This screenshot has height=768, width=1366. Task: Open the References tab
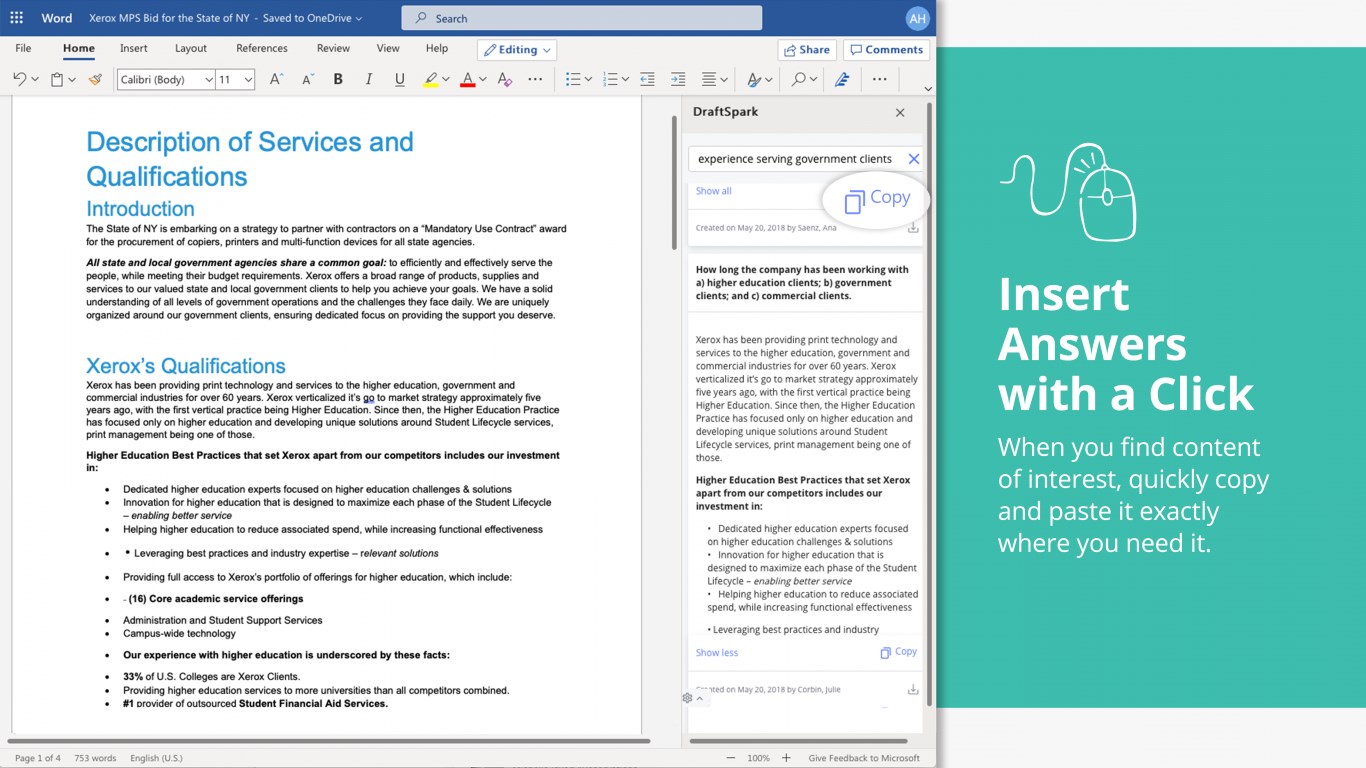coord(262,48)
